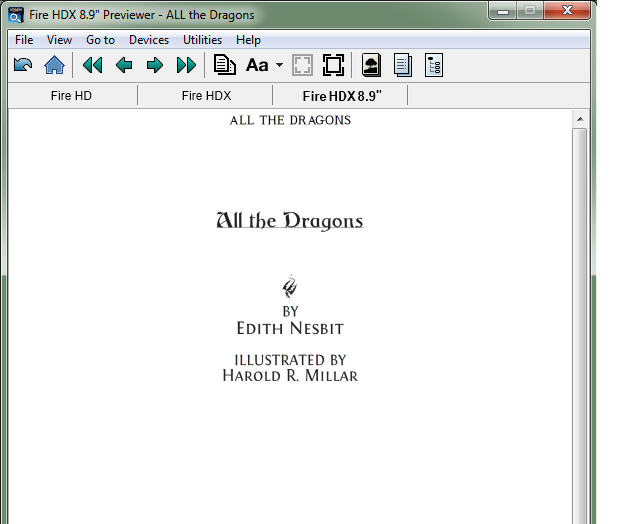Screen dimensions: 624x524
Task: Open the table of contents list icon
Action: (x=434, y=65)
